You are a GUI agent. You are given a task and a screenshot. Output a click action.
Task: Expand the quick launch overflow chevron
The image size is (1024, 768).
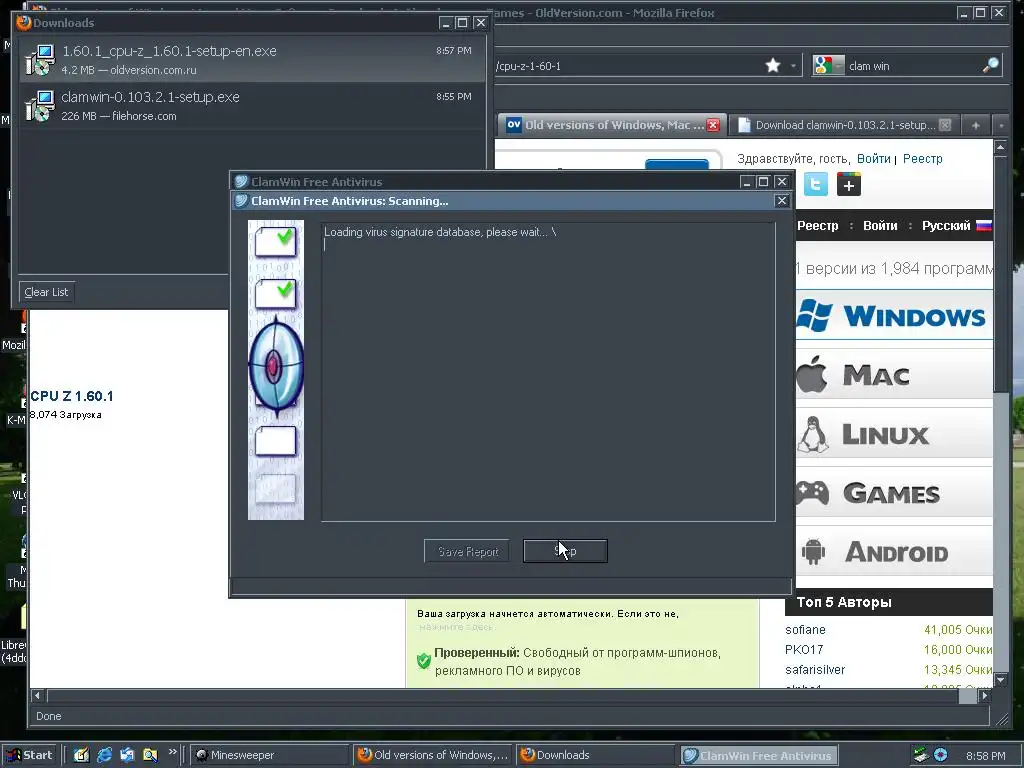172,752
